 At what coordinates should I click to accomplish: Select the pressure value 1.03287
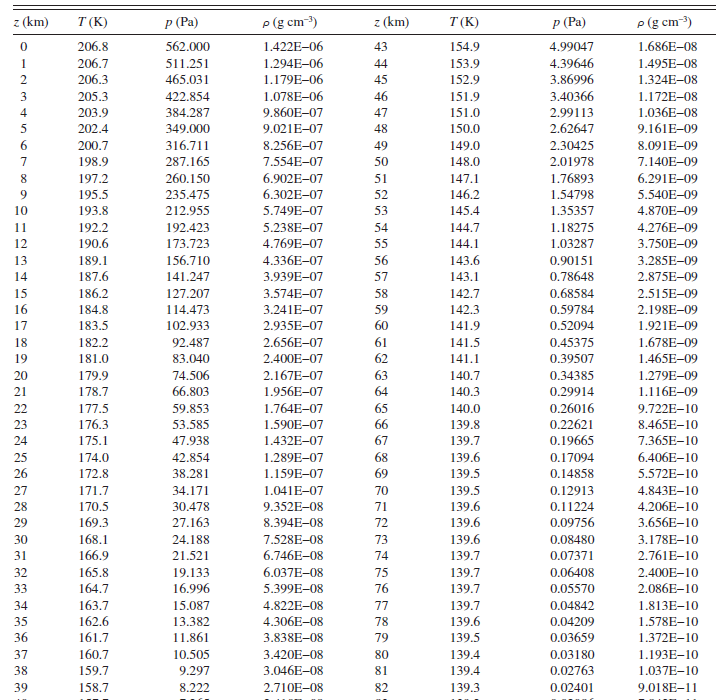coord(571,243)
